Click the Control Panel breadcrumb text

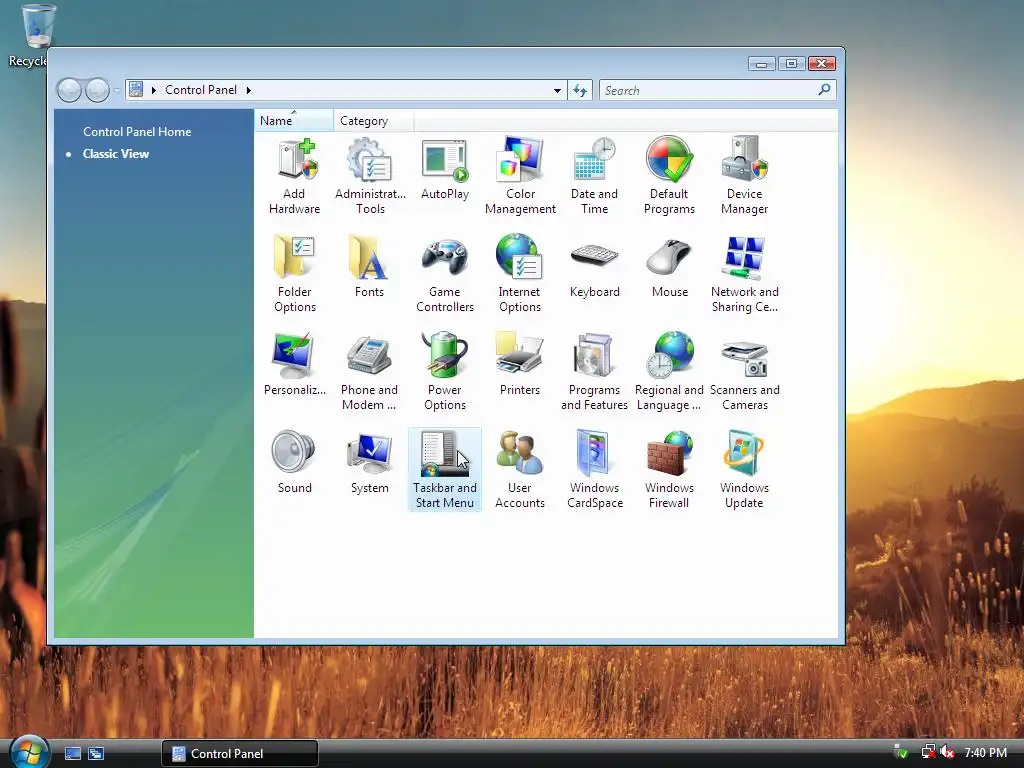pos(201,90)
